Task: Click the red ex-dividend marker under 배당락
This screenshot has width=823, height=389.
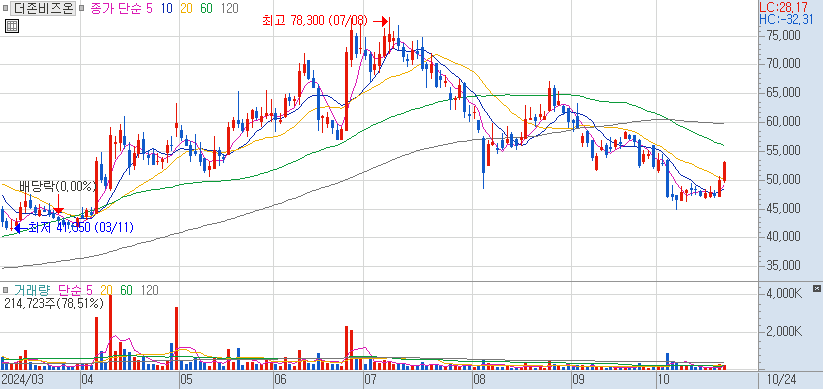Action: 59,210
